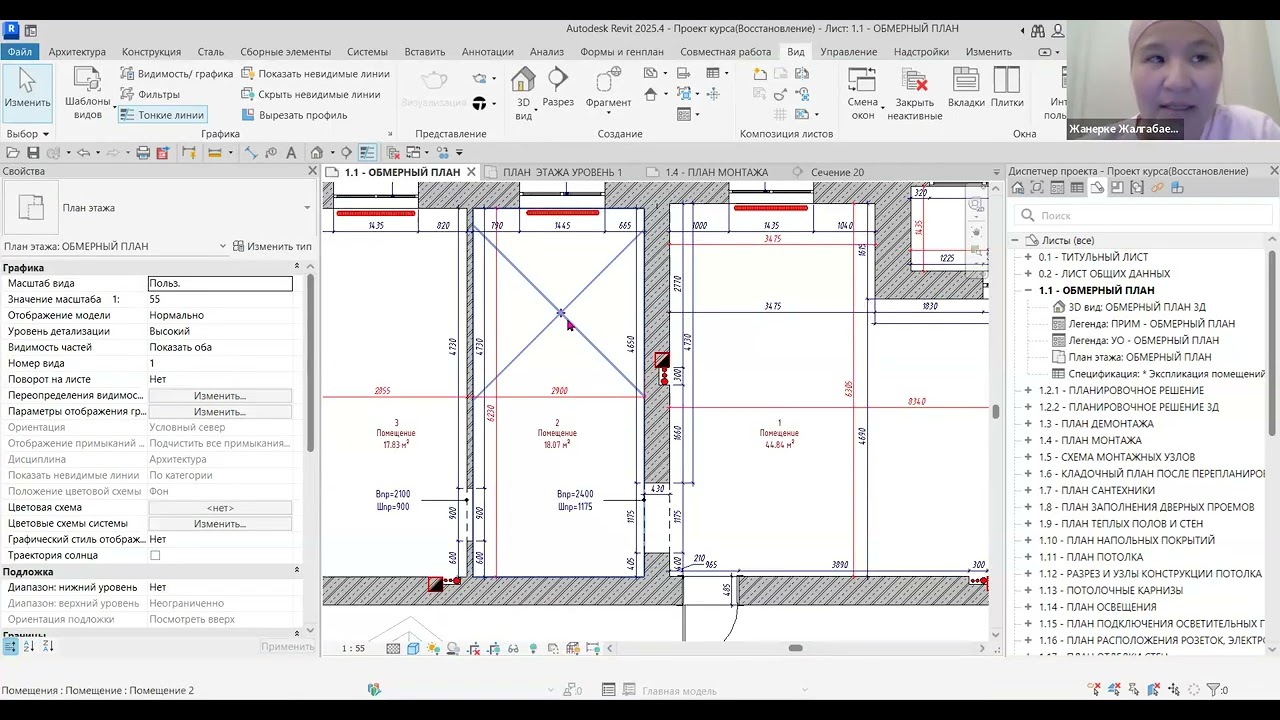Collapse the Подложка properties section

point(297,571)
